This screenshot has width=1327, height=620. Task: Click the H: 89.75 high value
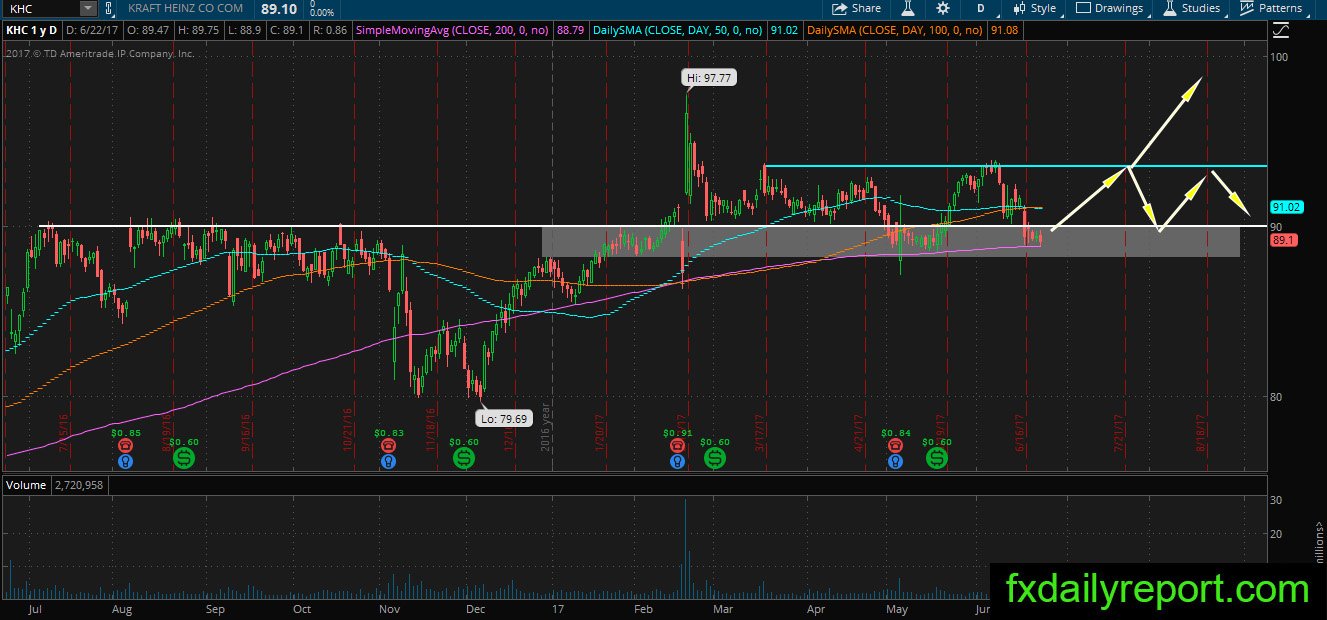click(x=201, y=31)
